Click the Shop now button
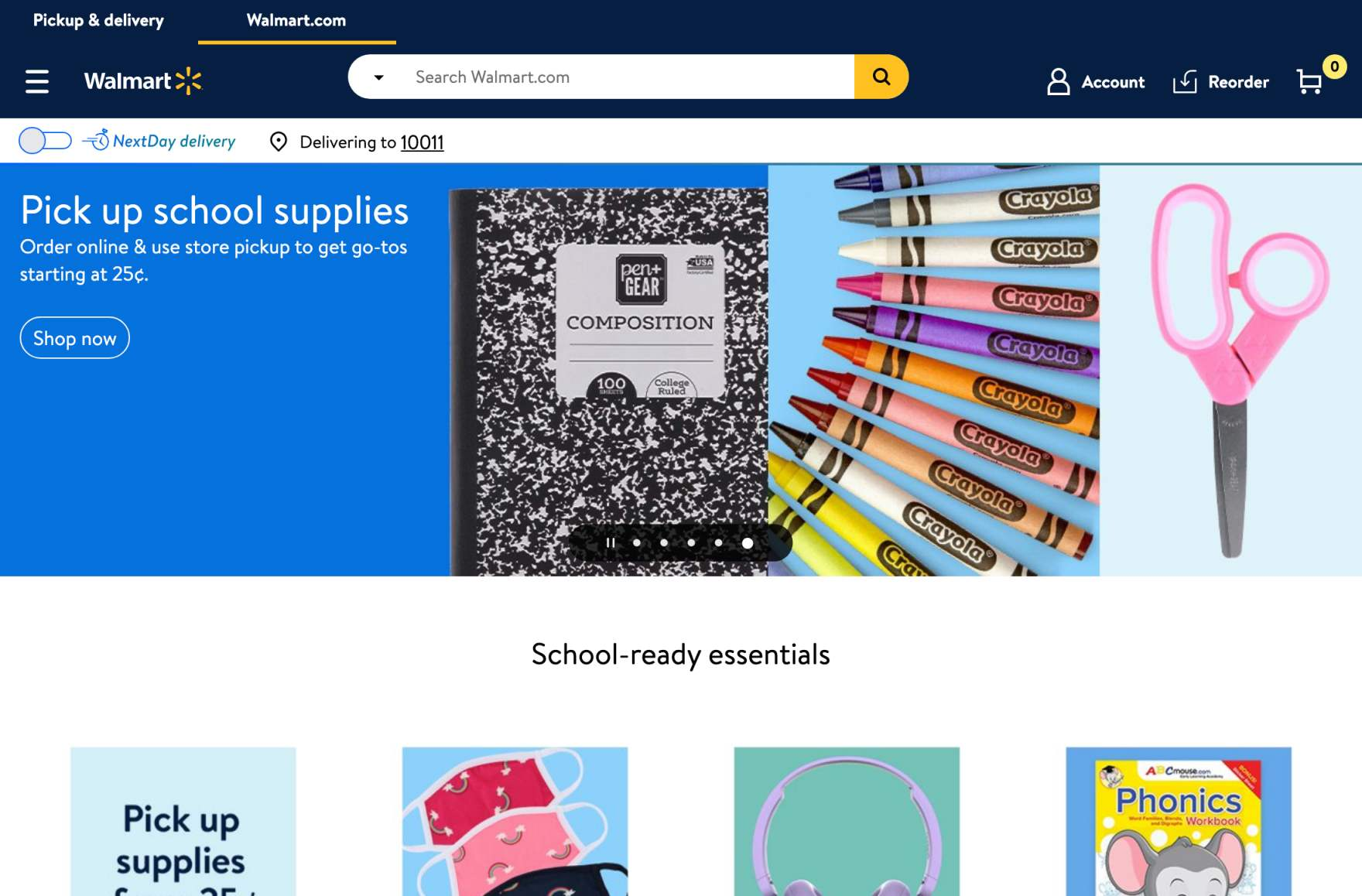This screenshot has width=1362, height=896. (x=74, y=338)
